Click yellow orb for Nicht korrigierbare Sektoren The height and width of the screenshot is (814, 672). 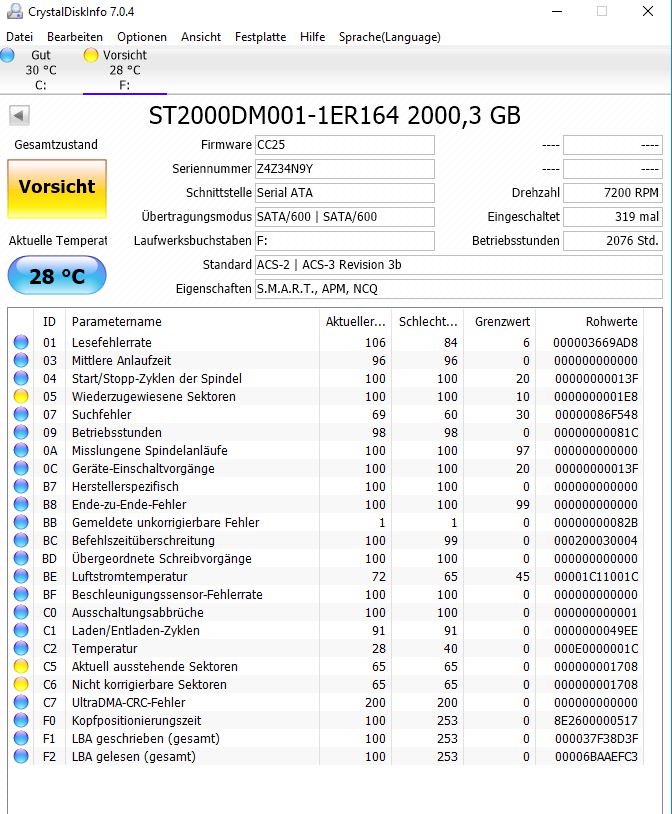[x=21, y=684]
